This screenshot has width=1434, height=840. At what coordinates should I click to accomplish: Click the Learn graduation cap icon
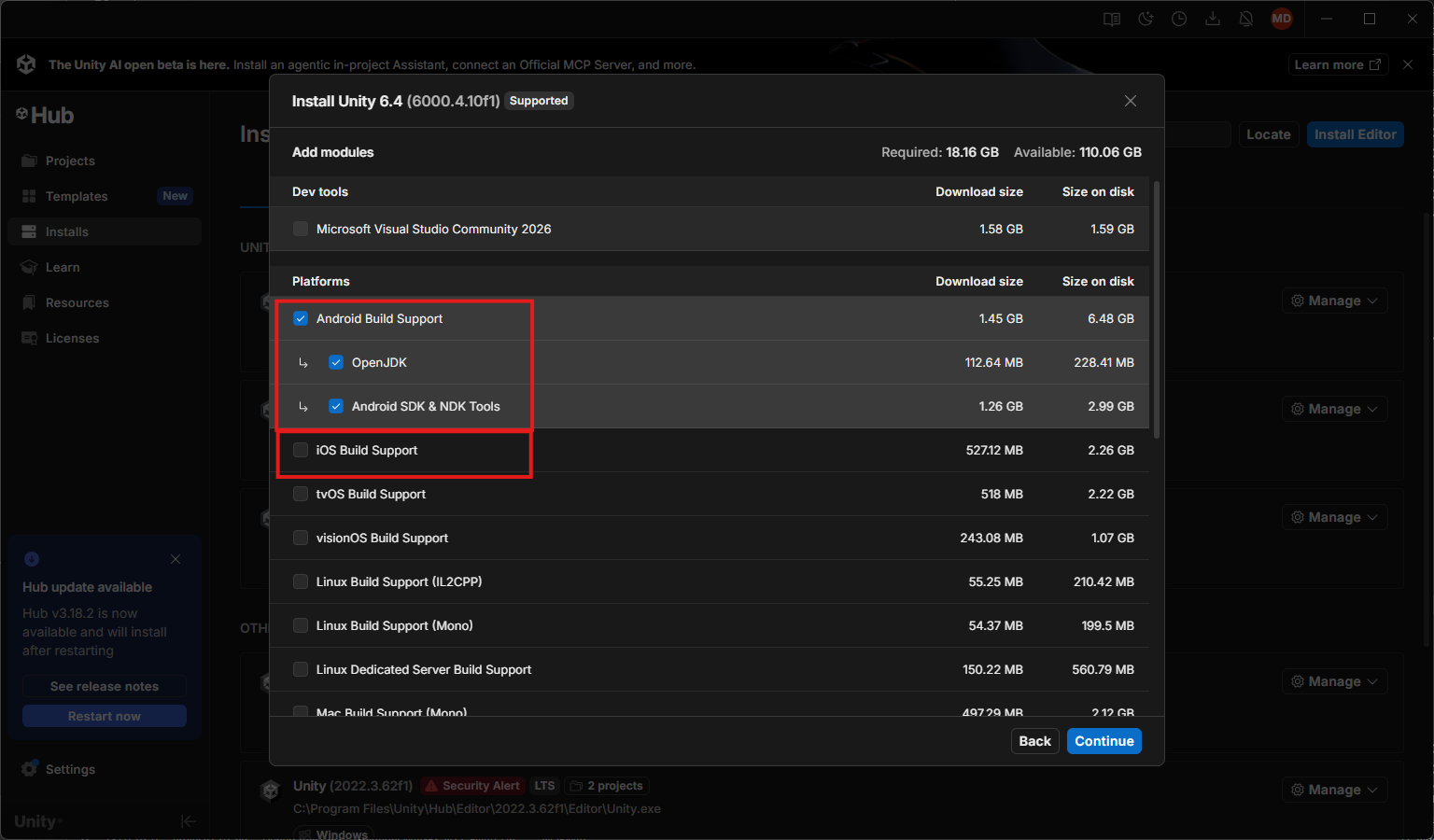point(29,267)
